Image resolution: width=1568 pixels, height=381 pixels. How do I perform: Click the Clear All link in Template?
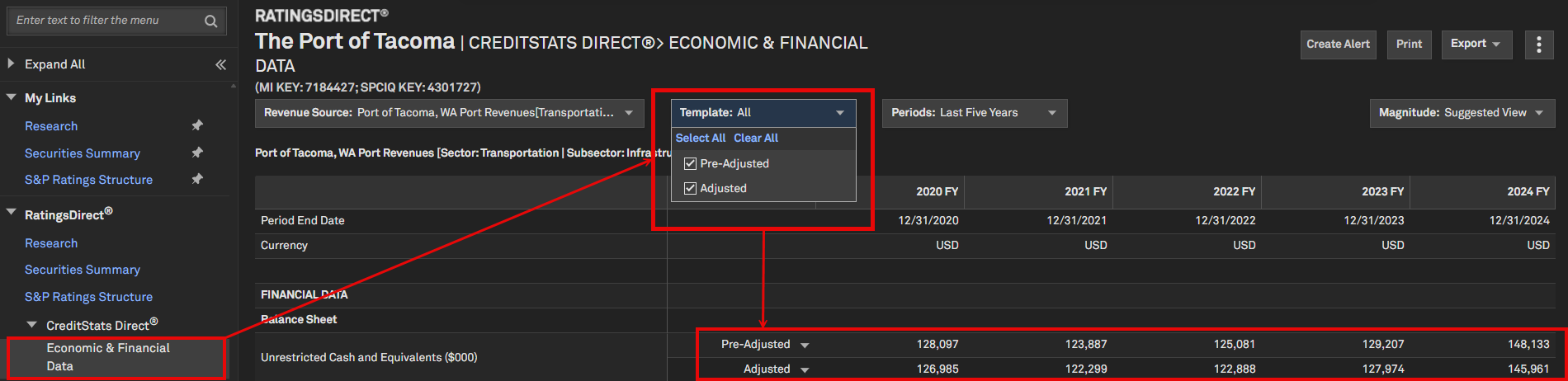click(x=755, y=139)
